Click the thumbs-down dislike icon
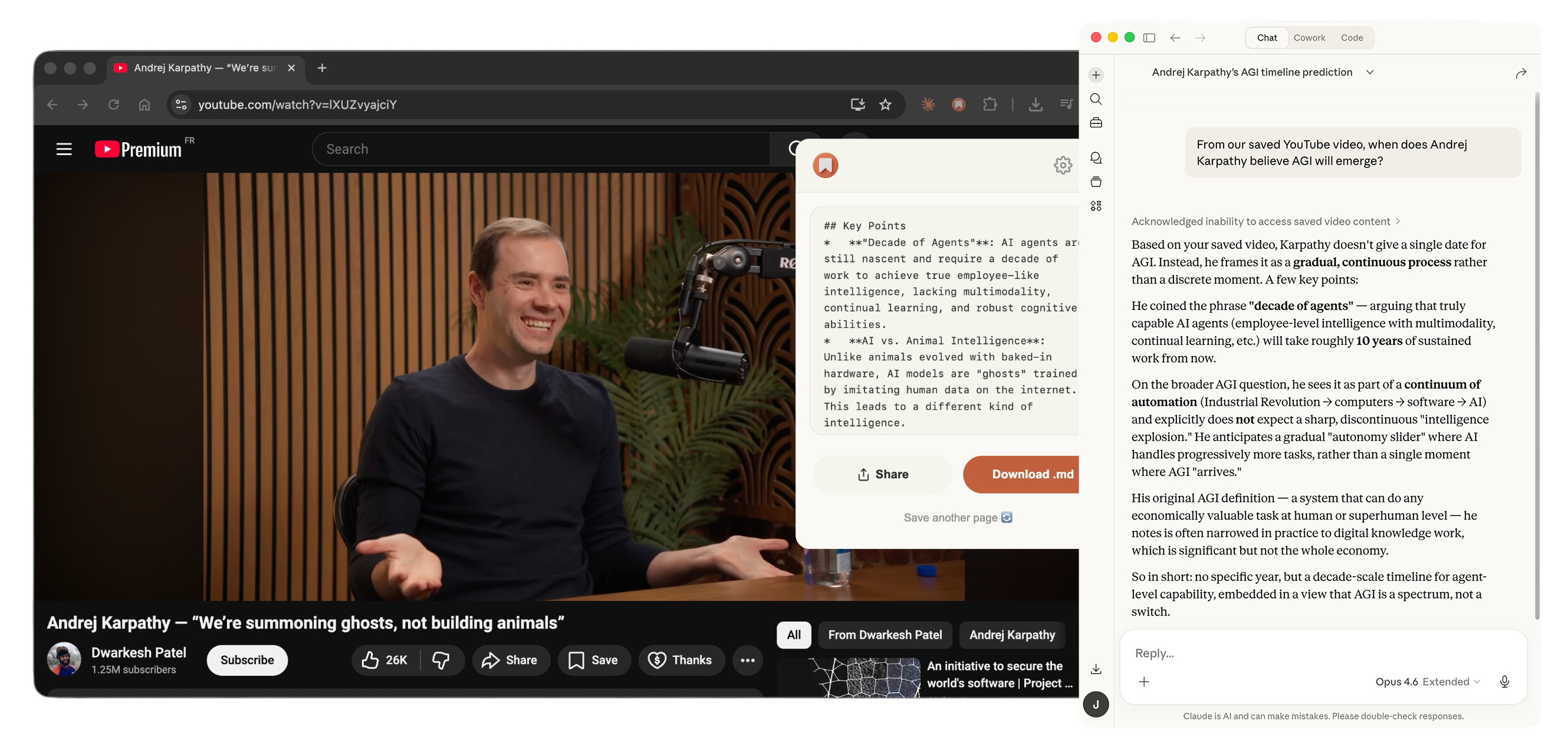Viewport: 1568px width, 756px height. click(x=441, y=660)
